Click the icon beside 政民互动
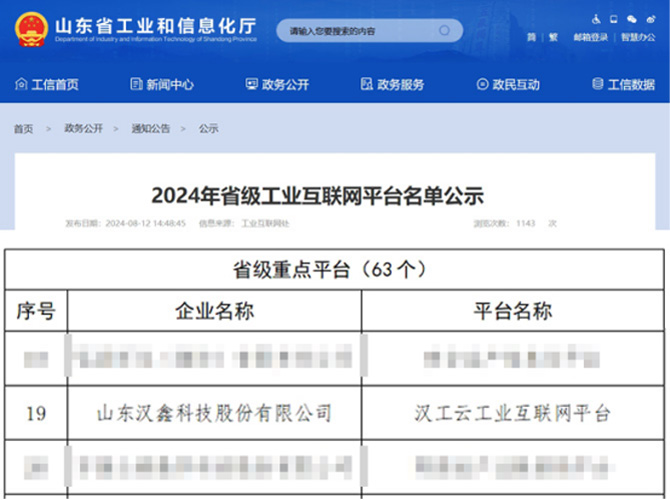 click(x=482, y=84)
